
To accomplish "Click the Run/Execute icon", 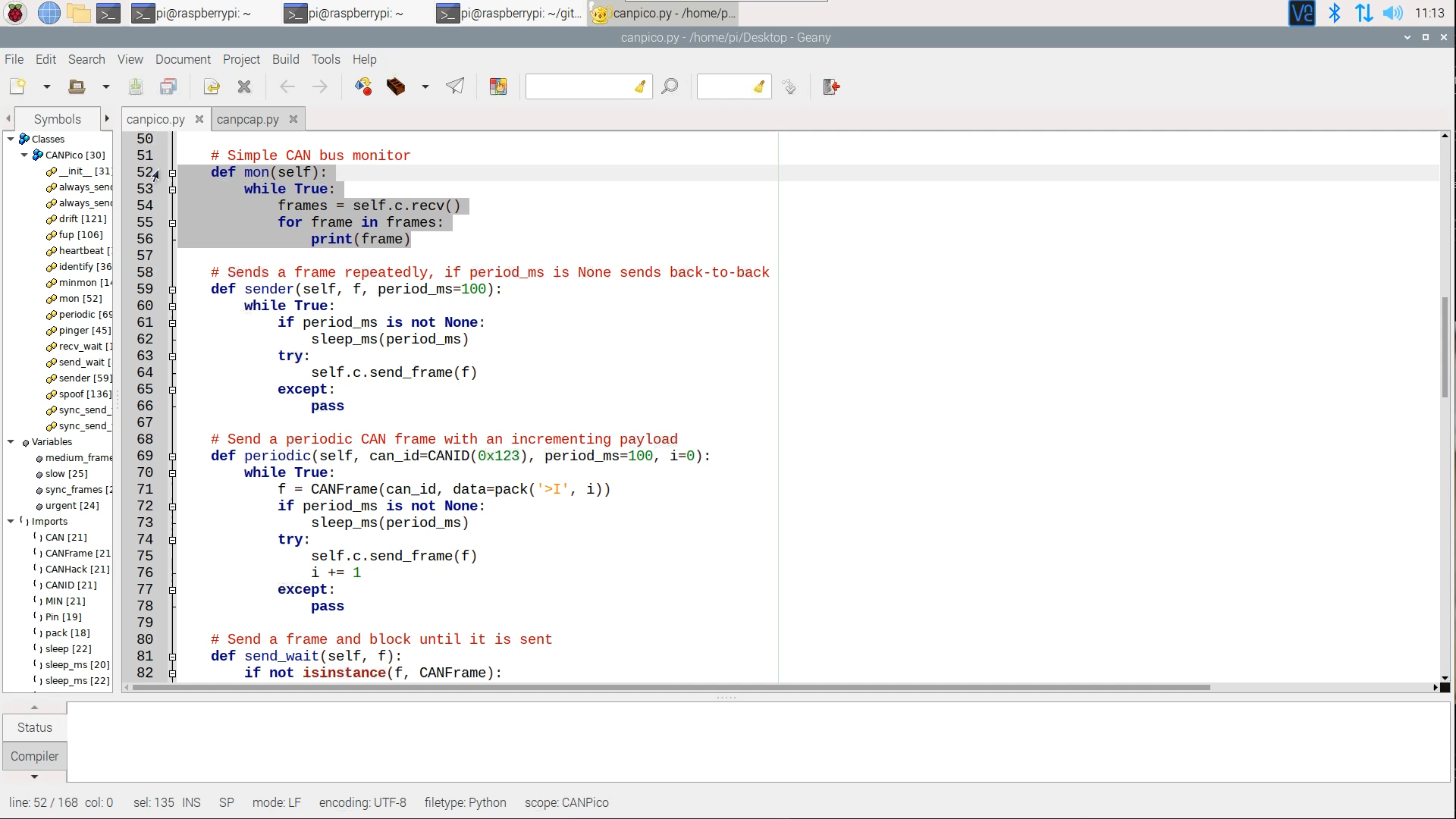I will [x=455, y=87].
